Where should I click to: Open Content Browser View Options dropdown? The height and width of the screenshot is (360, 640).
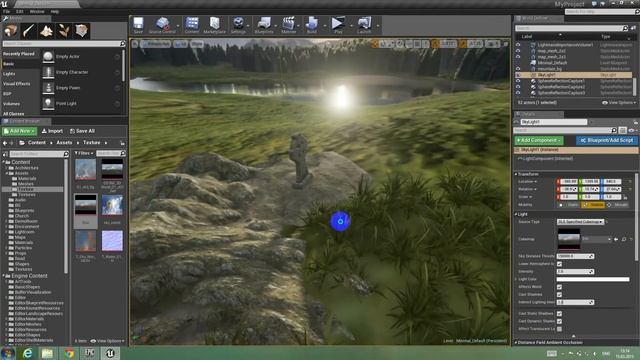[107, 341]
